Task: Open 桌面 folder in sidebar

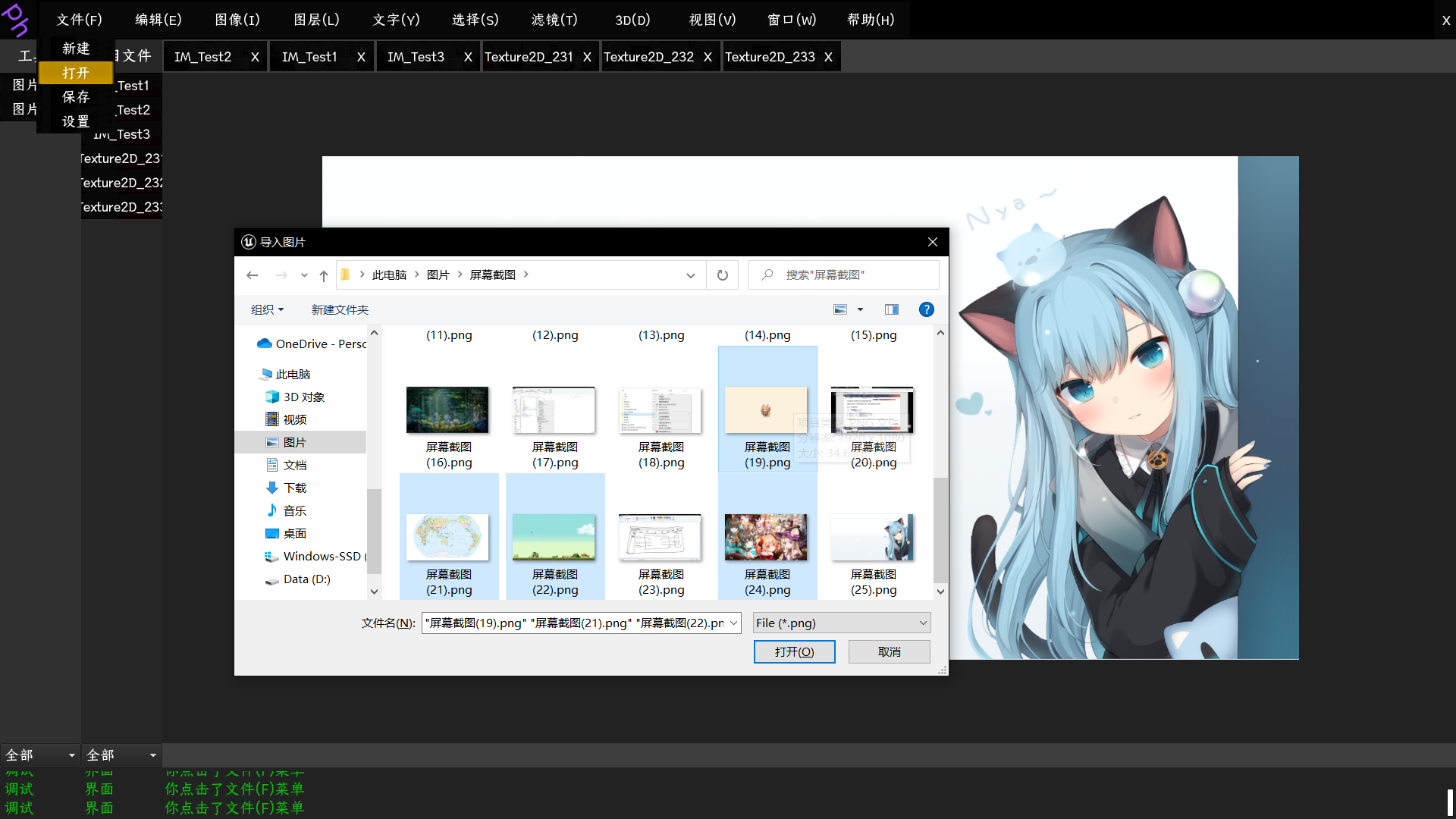Action: coord(286,533)
